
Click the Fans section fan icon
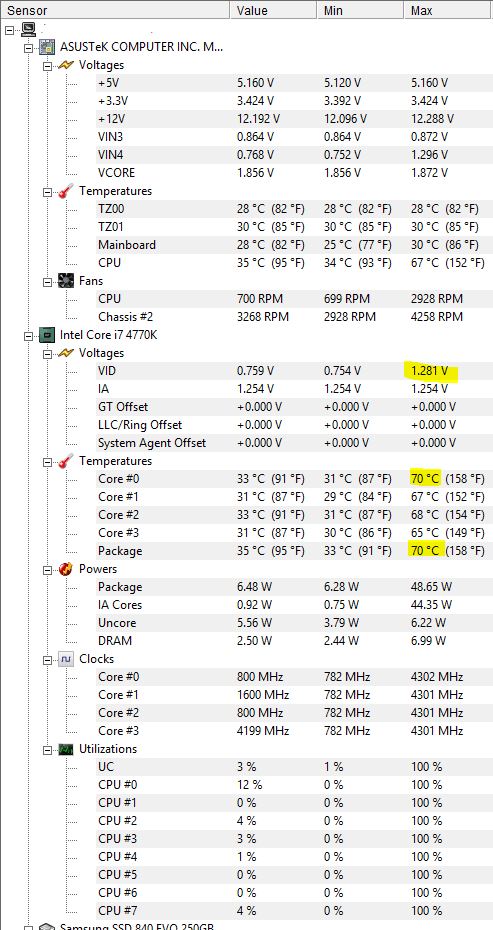(66, 281)
